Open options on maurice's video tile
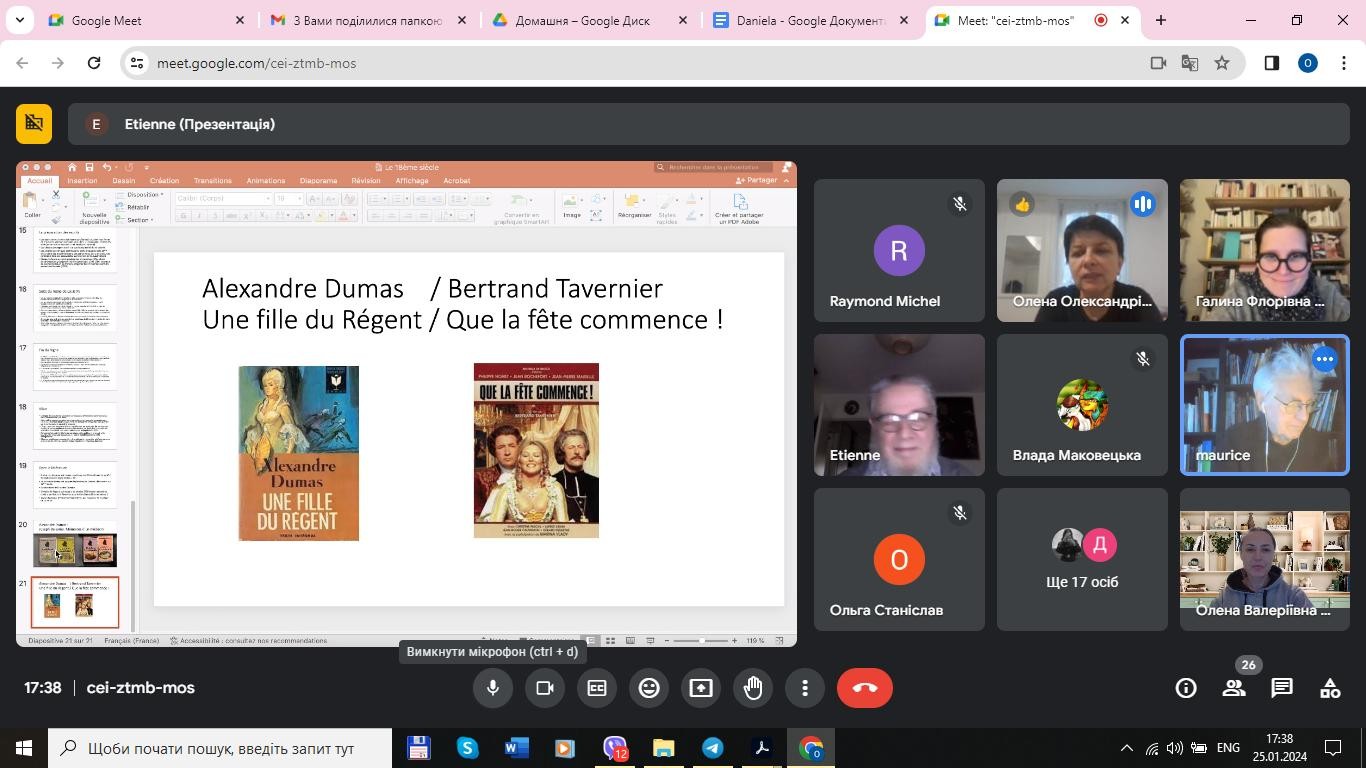 pos(1324,359)
